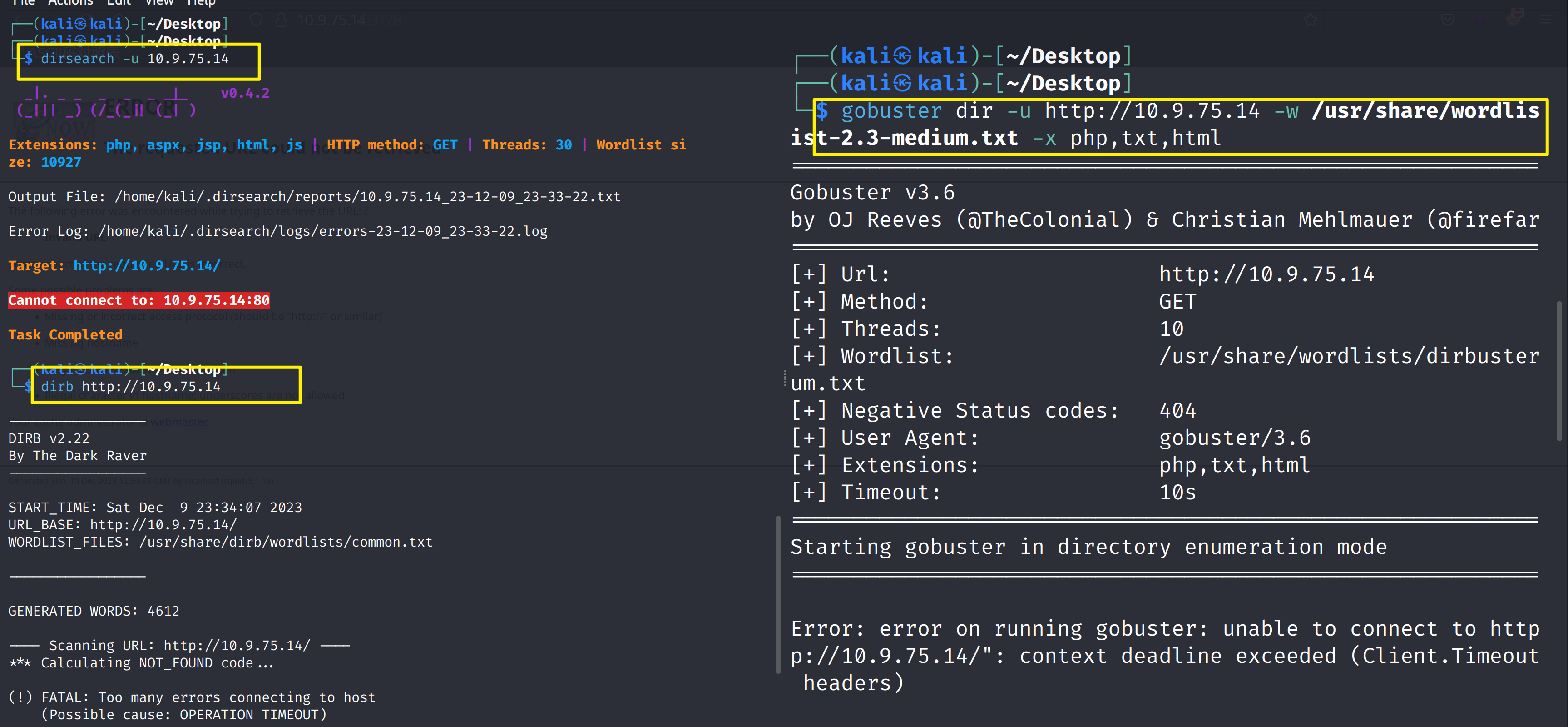Image resolution: width=1568 pixels, height=727 pixels.
Task: Click the 'DIRB v2.22' banner text
Action: [x=49, y=438]
